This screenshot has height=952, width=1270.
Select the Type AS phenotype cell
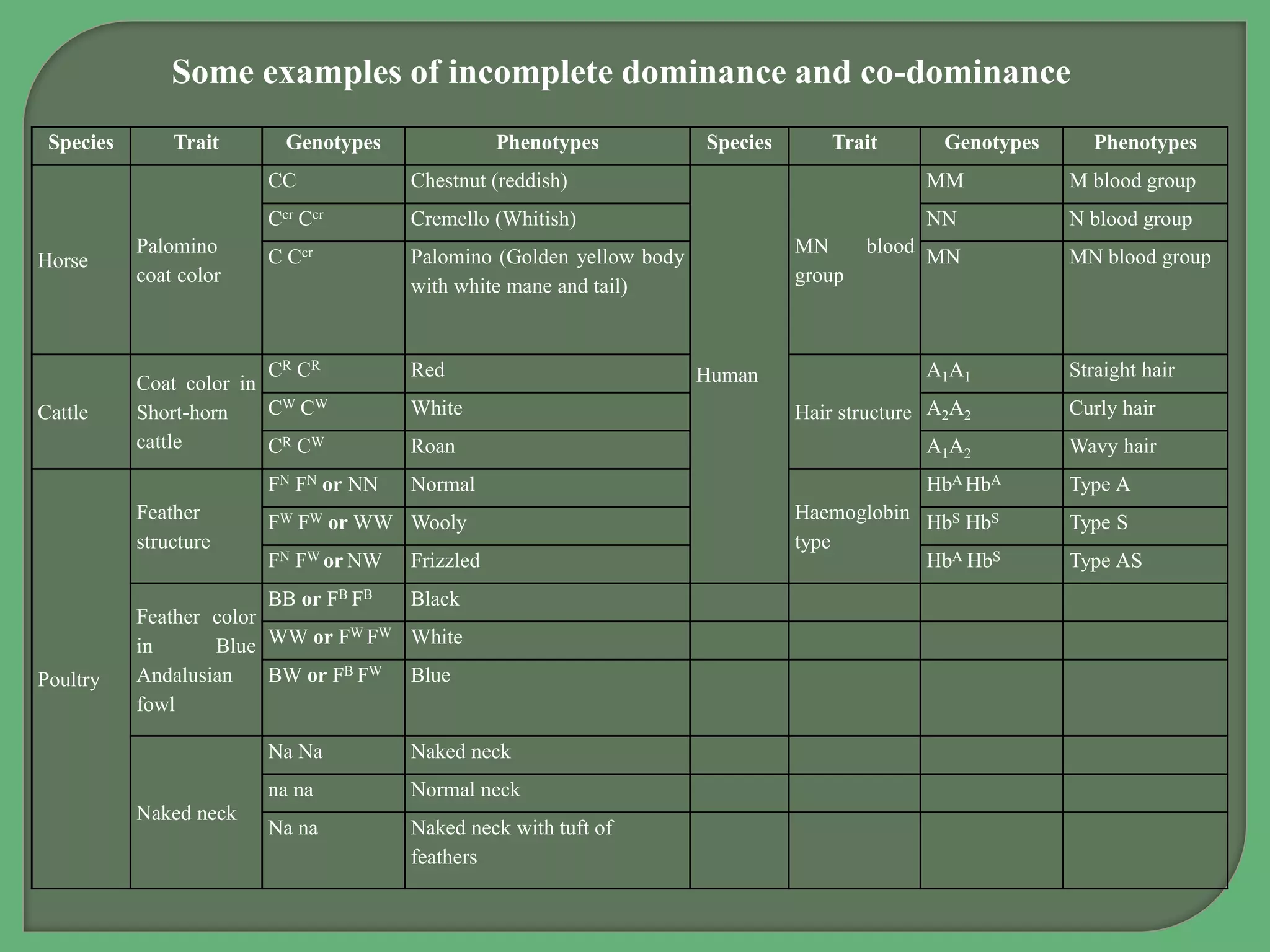1105,561
